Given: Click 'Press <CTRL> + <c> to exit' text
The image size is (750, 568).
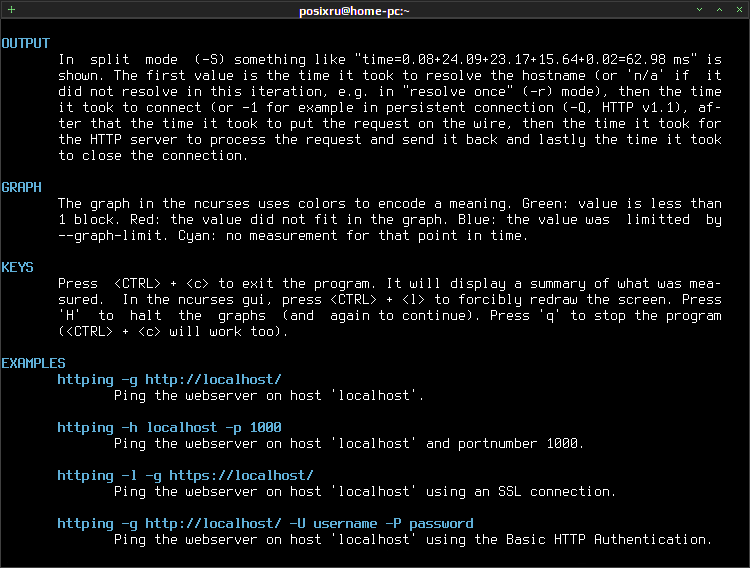Looking at the screenshot, I should click(x=165, y=284).
